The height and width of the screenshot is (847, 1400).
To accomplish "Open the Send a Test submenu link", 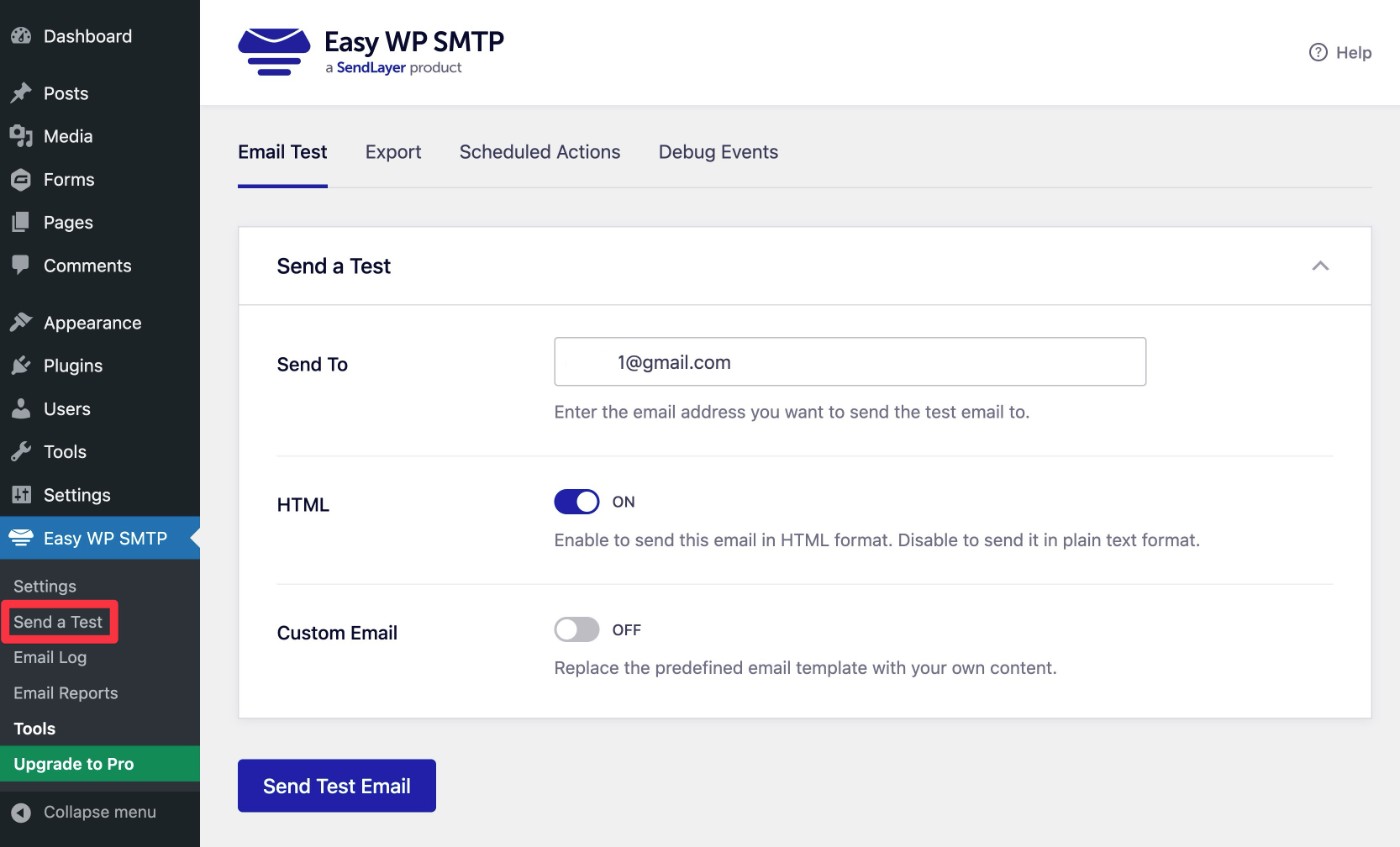I will (58, 622).
